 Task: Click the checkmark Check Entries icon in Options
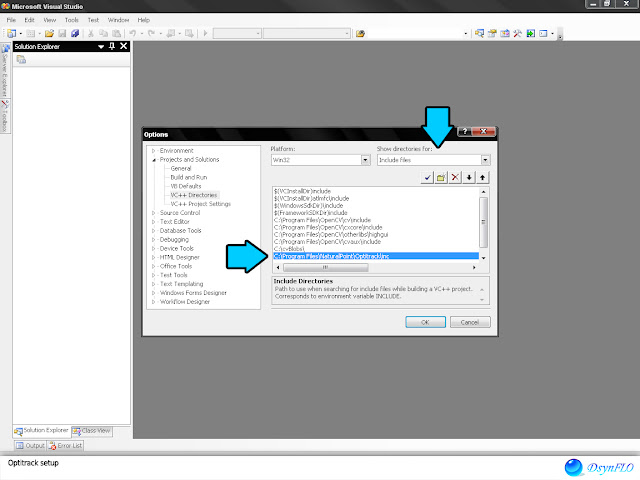click(x=427, y=178)
